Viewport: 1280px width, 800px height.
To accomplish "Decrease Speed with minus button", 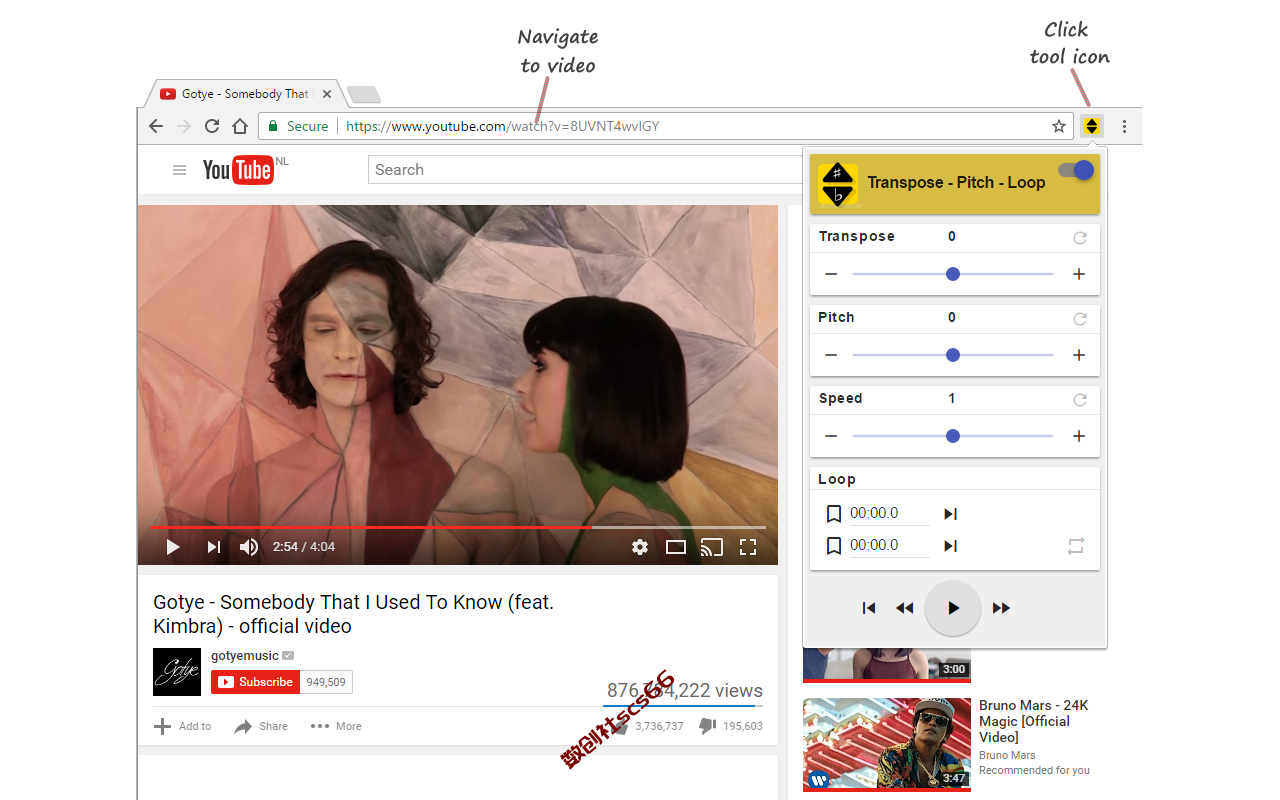I will tap(831, 436).
